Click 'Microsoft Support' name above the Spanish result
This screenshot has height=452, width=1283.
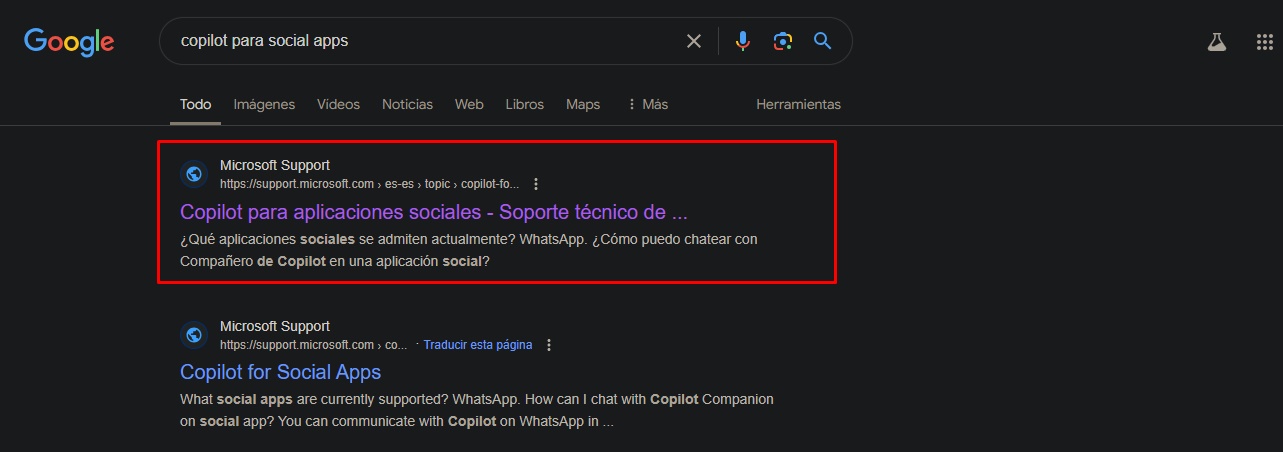[x=275, y=165]
